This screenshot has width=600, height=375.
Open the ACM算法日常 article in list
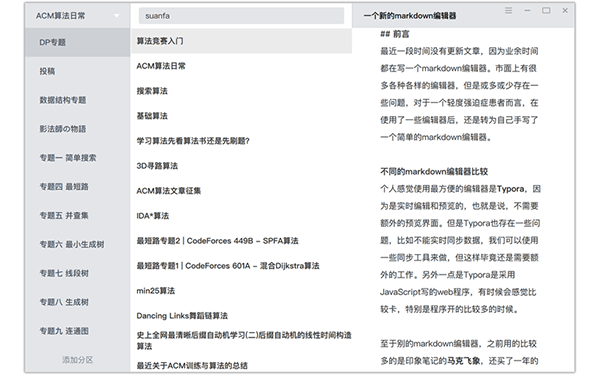(x=241, y=66)
